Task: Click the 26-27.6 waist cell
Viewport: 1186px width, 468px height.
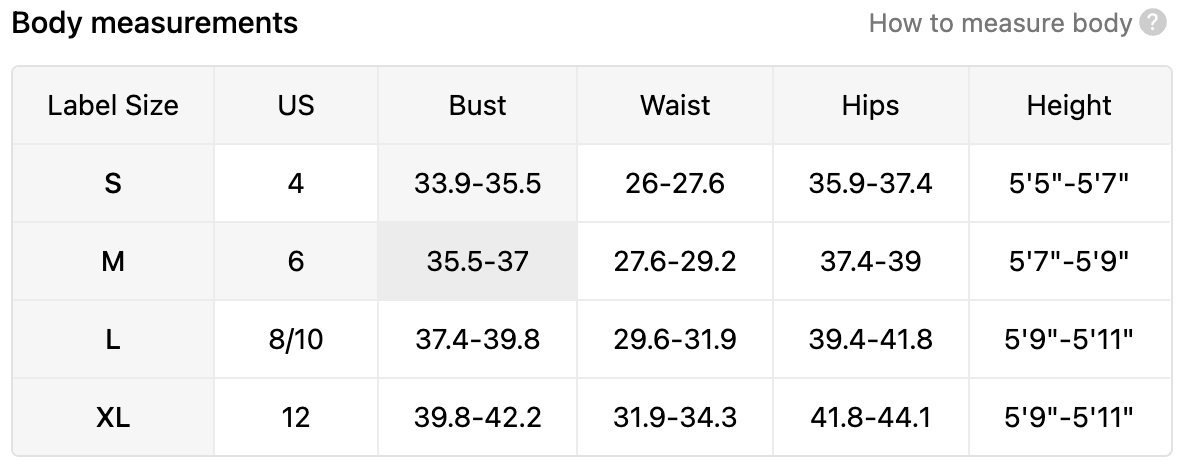Action: coord(675,184)
